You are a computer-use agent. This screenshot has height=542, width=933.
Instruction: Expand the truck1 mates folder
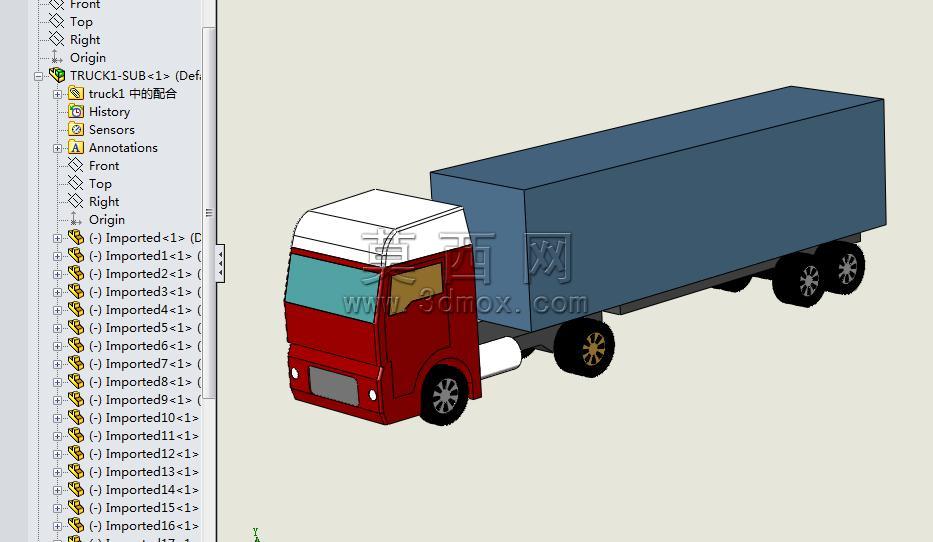point(57,94)
